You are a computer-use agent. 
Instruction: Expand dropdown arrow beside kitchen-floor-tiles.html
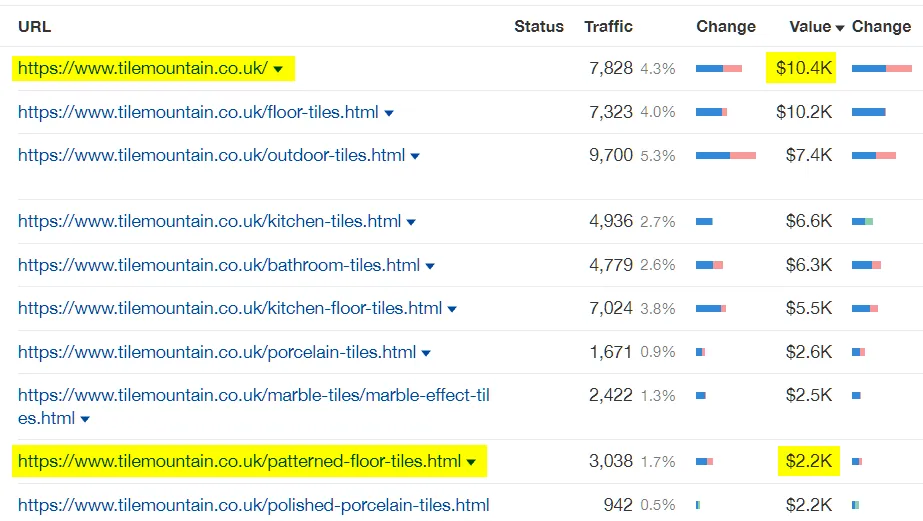(x=452, y=310)
